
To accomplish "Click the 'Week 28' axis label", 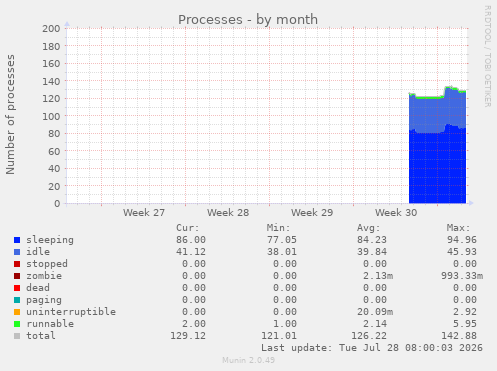I will tap(228, 213).
